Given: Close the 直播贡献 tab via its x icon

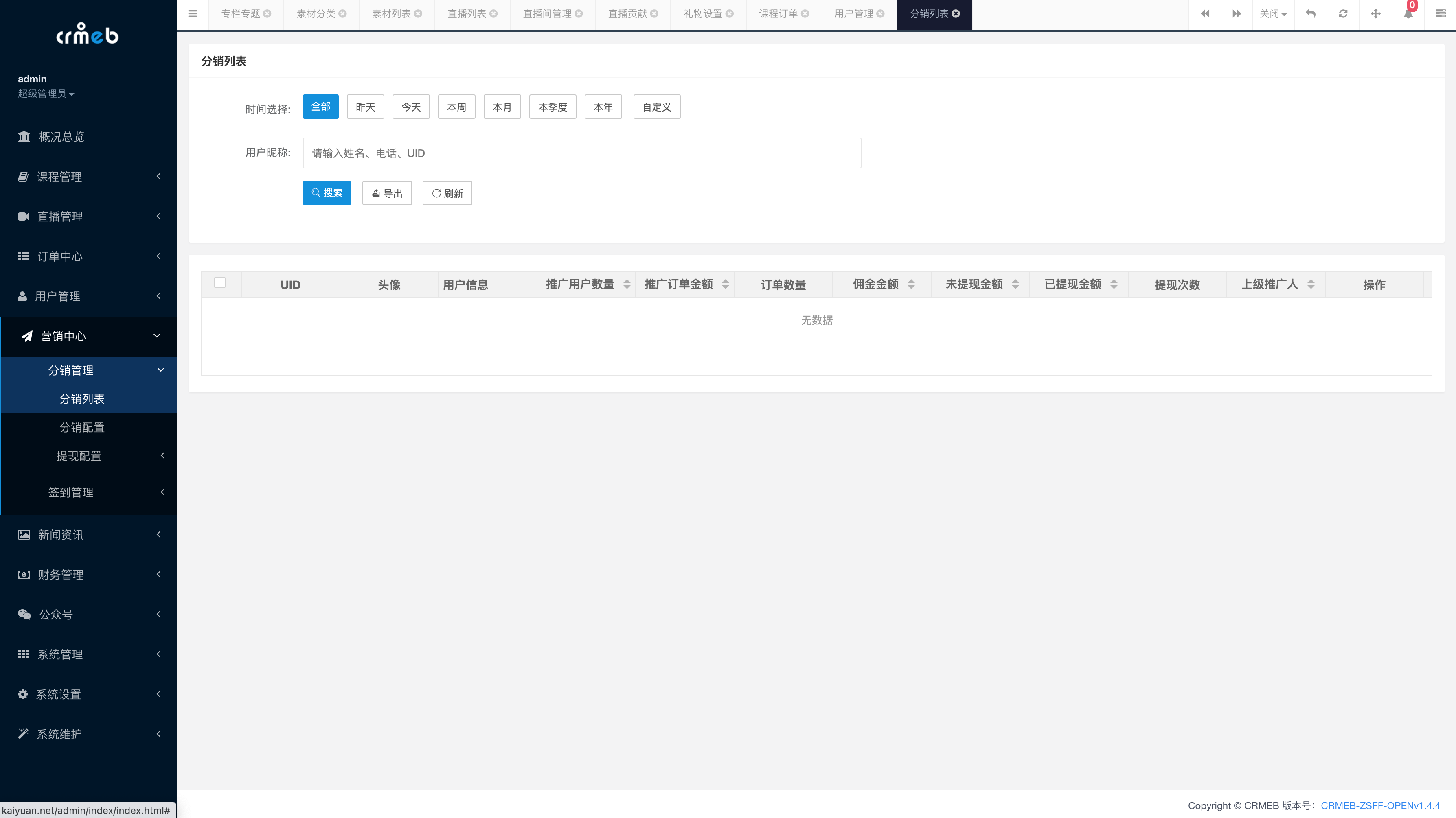Looking at the screenshot, I should click(x=654, y=14).
